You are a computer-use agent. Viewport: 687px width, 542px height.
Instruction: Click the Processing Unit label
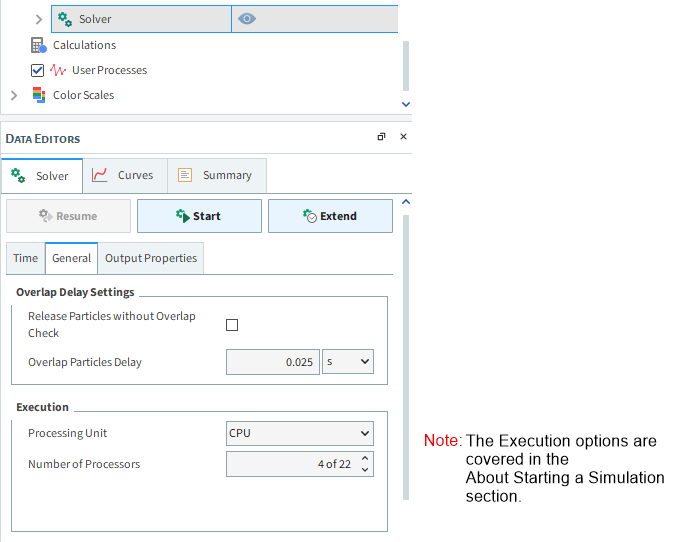coord(67,433)
